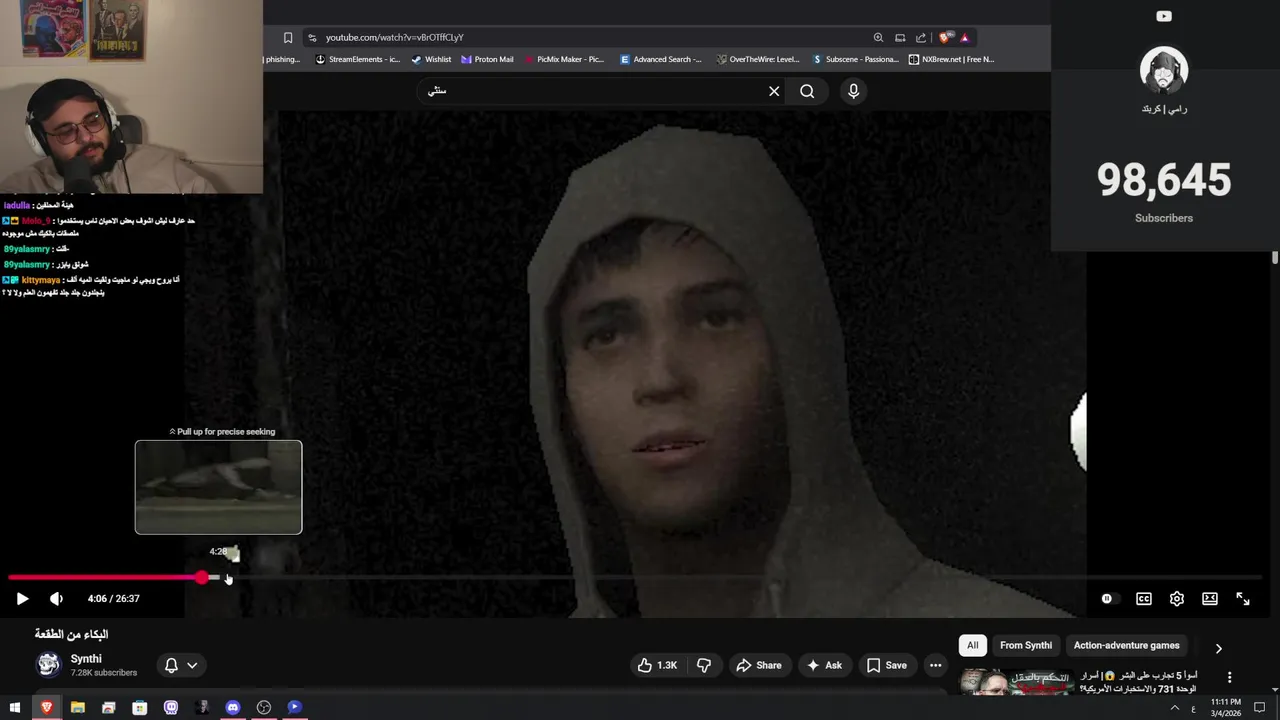Mute the video volume
Screen dimensions: 1280x720
[56, 598]
